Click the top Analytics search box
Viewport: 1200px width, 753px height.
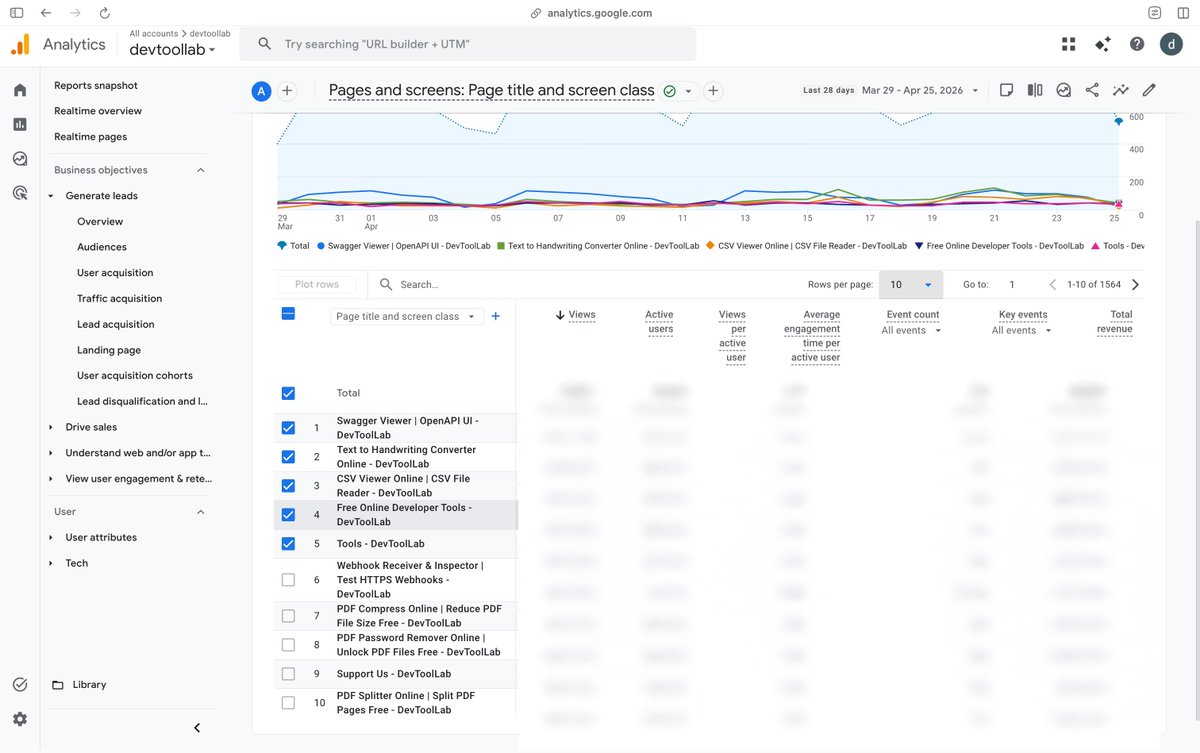tap(468, 44)
